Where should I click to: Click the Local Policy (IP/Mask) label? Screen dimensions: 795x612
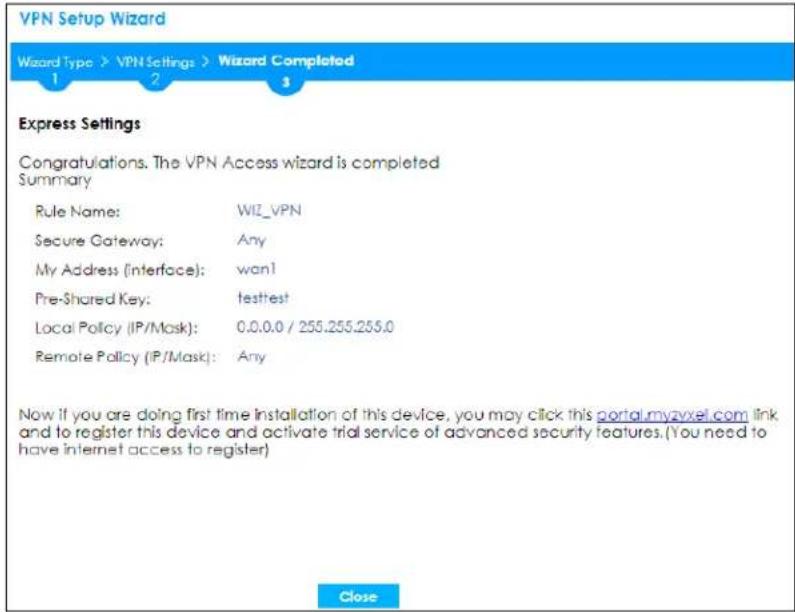[x=116, y=328]
